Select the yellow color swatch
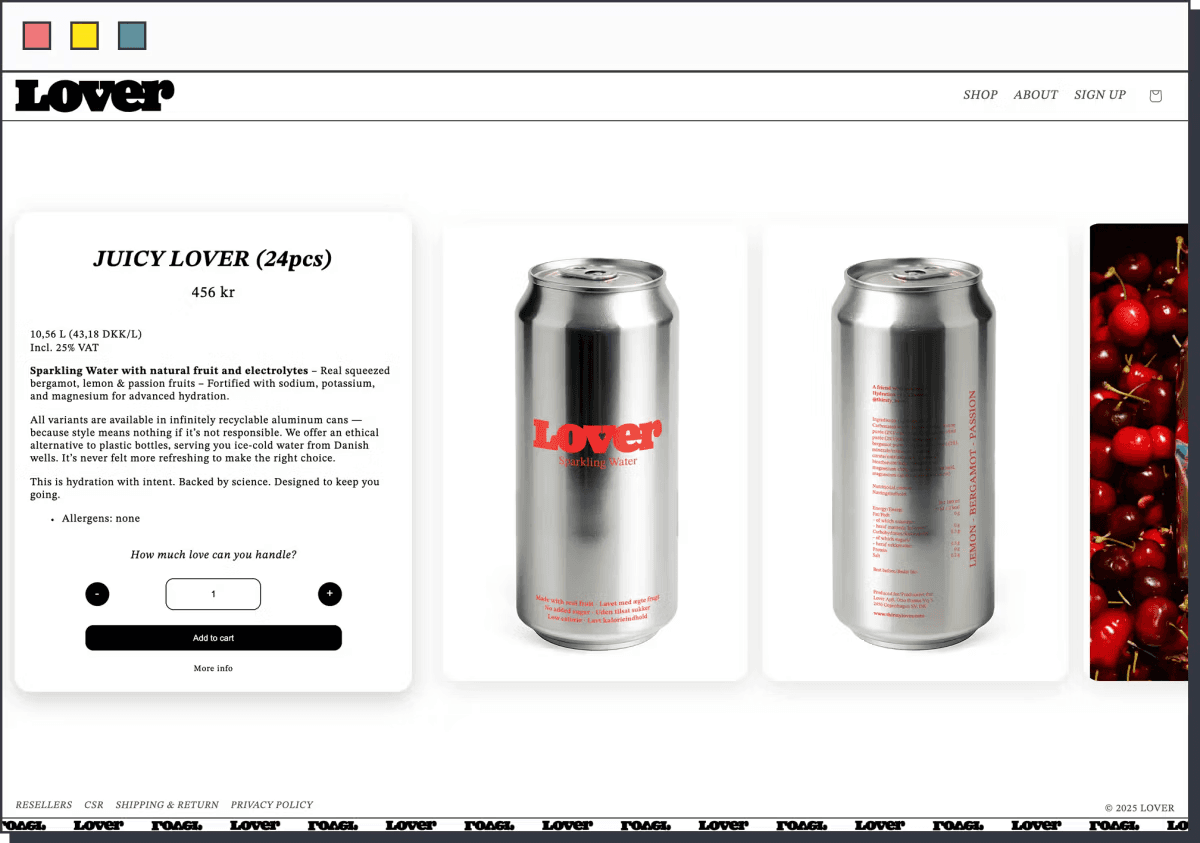 84,36
